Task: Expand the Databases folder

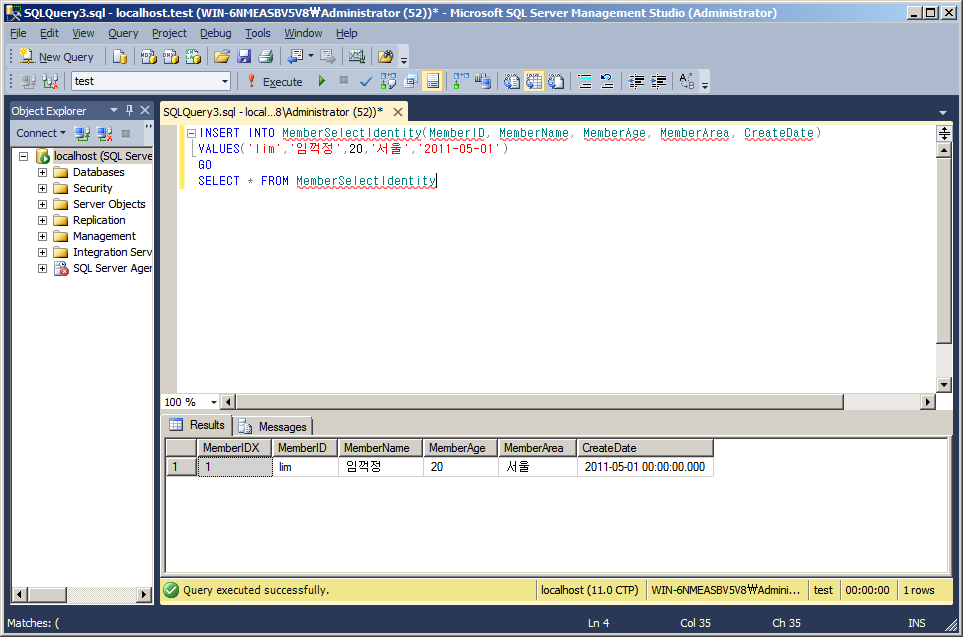Action: pyautogui.click(x=42, y=172)
